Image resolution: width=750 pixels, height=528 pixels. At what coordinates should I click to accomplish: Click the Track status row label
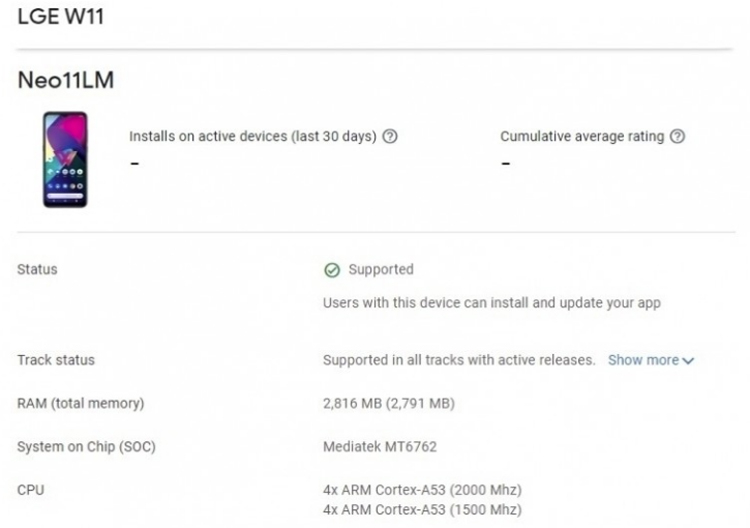click(56, 360)
